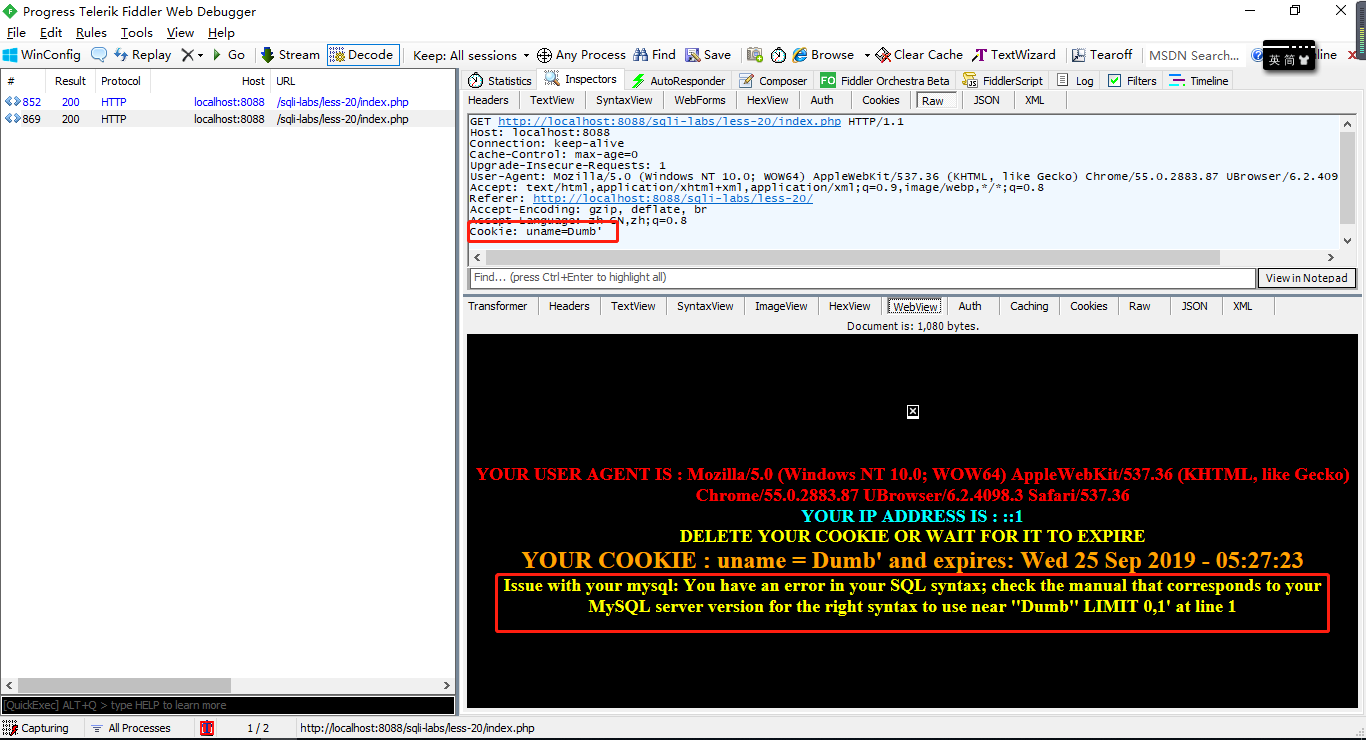Image resolution: width=1366 pixels, height=740 pixels.
Task: Save sessions via the Save icon
Action: point(708,55)
